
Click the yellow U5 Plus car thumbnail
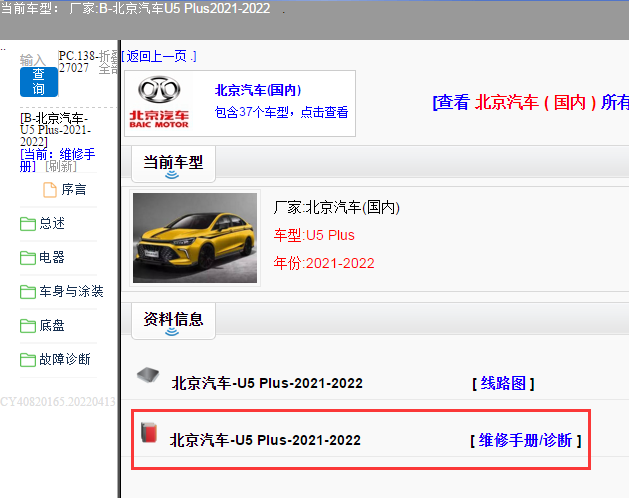pyautogui.click(x=195, y=238)
